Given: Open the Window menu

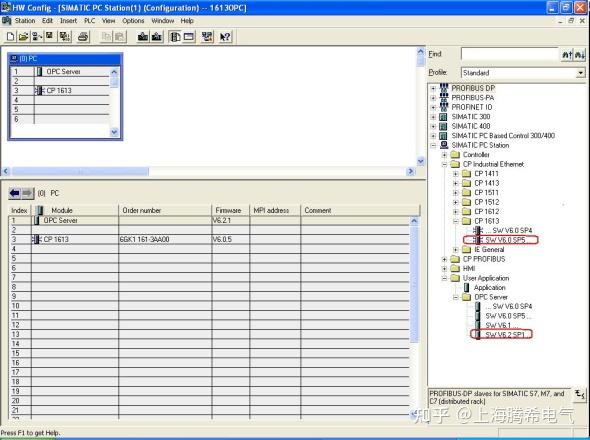Looking at the screenshot, I should 163,21.
